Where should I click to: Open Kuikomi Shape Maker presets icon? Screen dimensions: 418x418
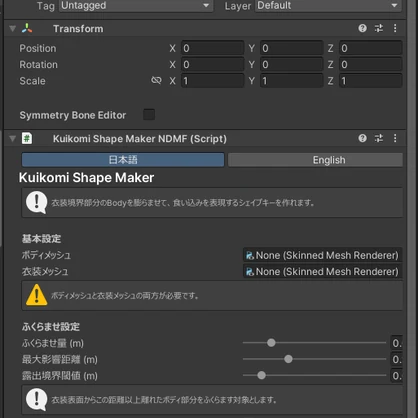[x=379, y=138]
